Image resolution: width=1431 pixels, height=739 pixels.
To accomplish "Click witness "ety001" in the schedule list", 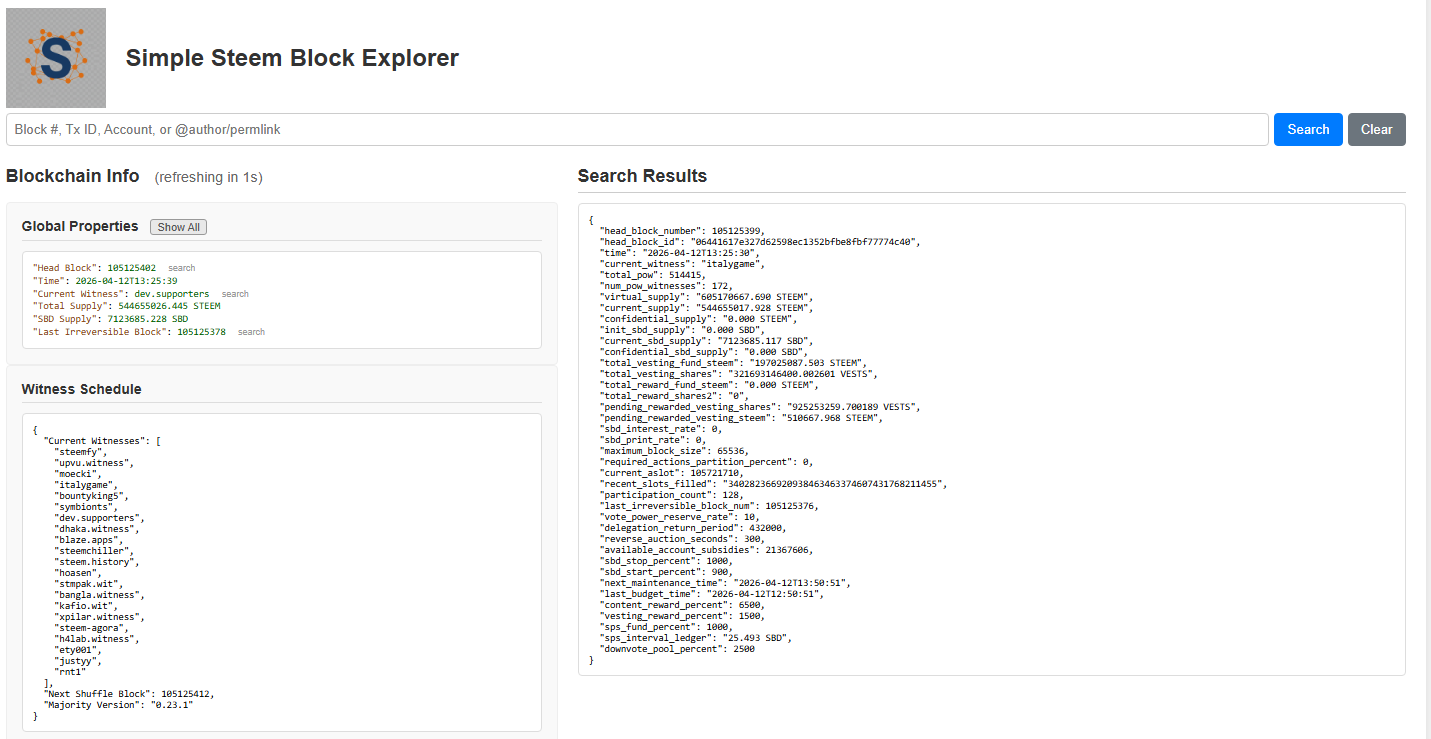I will 77,650.
